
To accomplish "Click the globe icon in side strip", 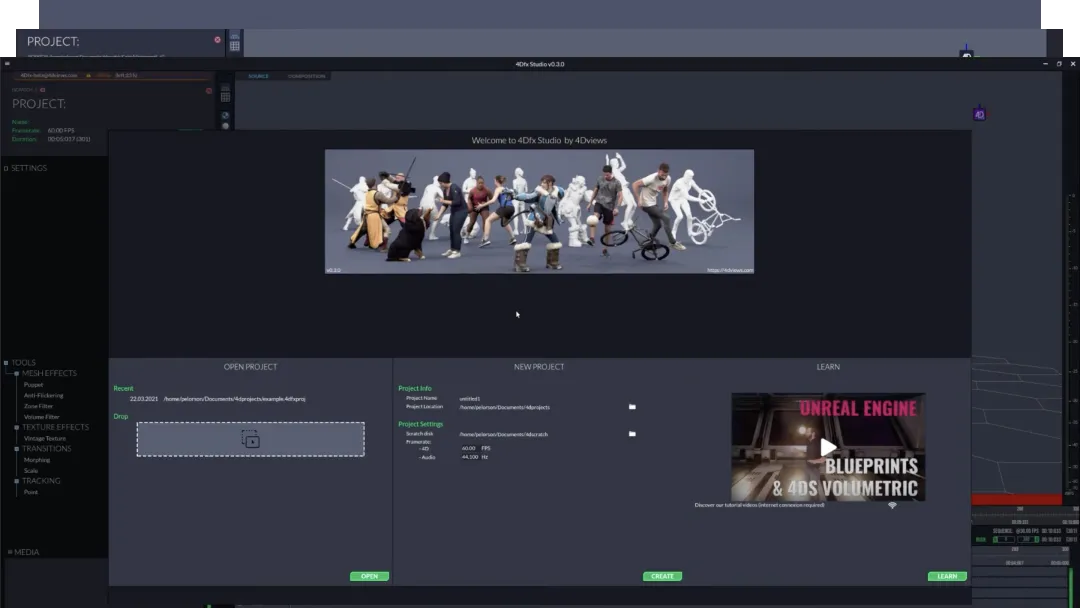I will coord(225,115).
